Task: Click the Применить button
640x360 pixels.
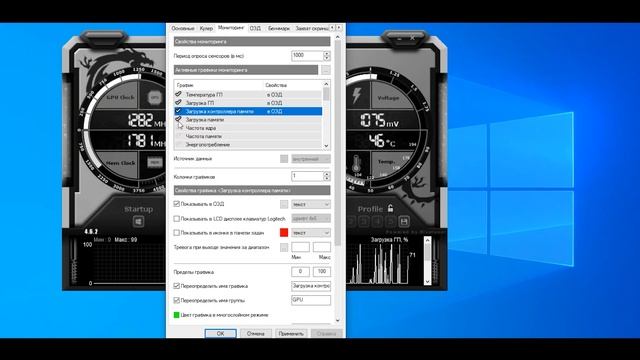Action: [291, 333]
